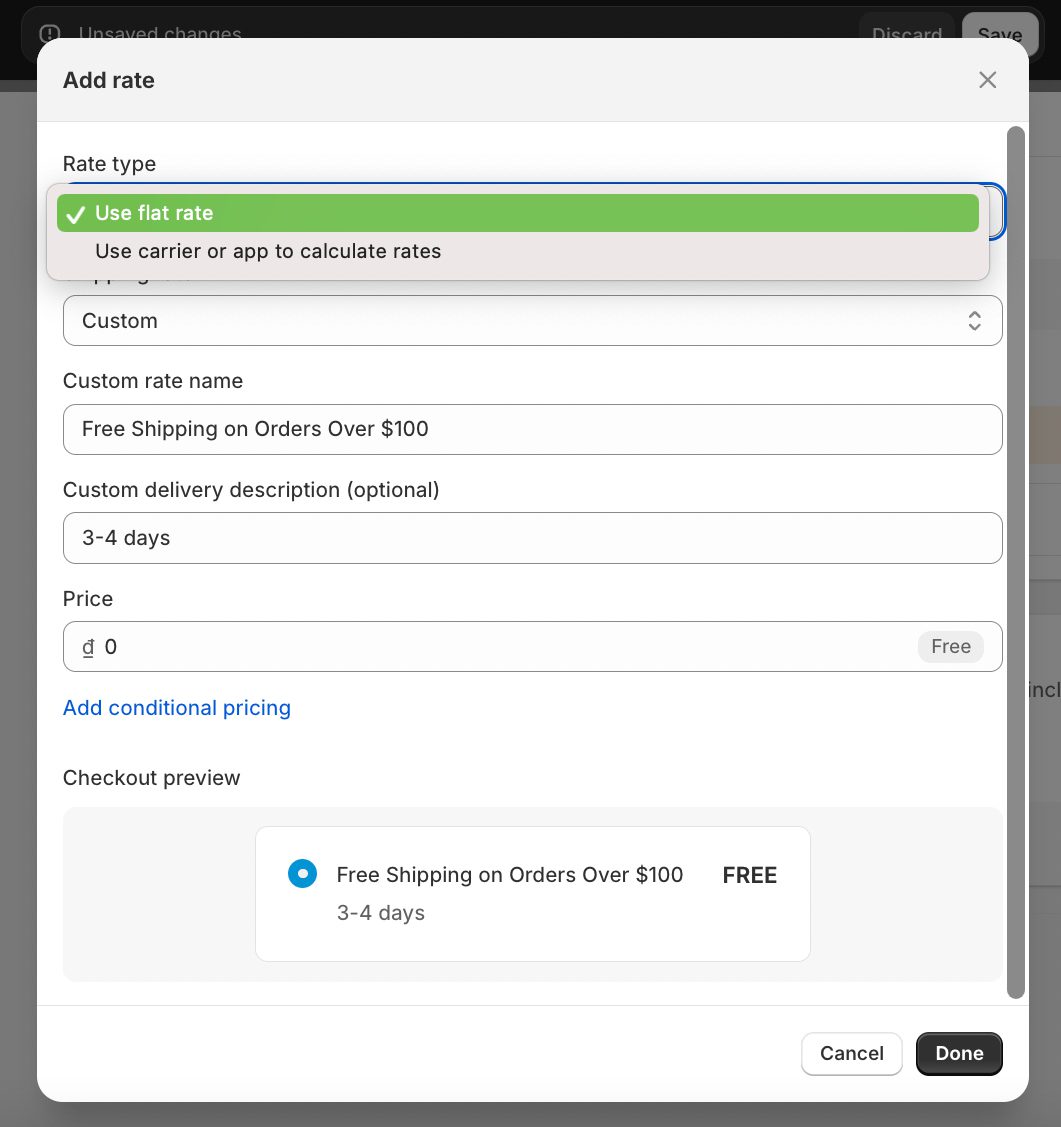Viewport: 1061px width, 1127px height.
Task: Open the Custom shipping rate dropdown
Action: click(532, 321)
